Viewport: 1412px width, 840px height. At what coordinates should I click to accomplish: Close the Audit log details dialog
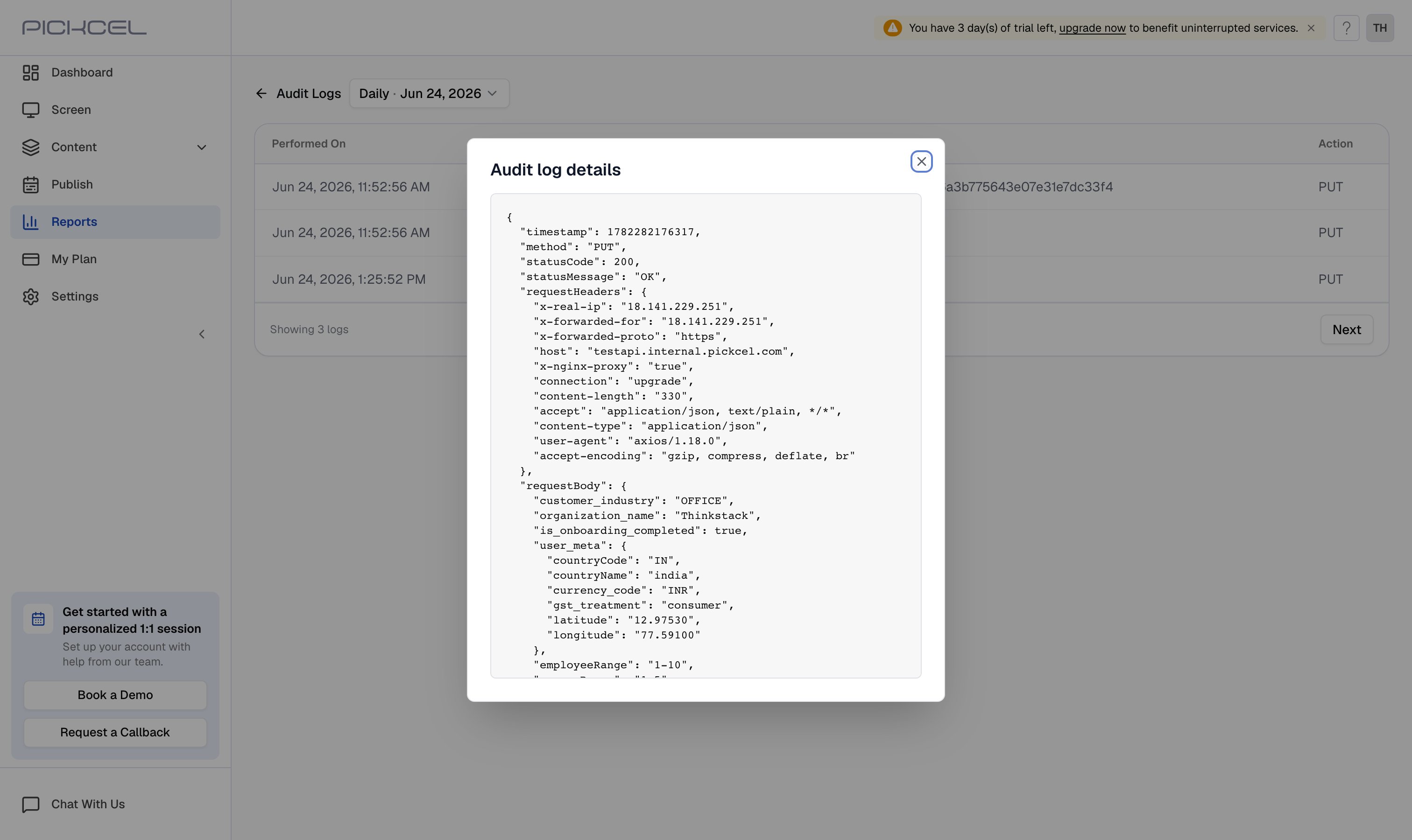(x=921, y=162)
